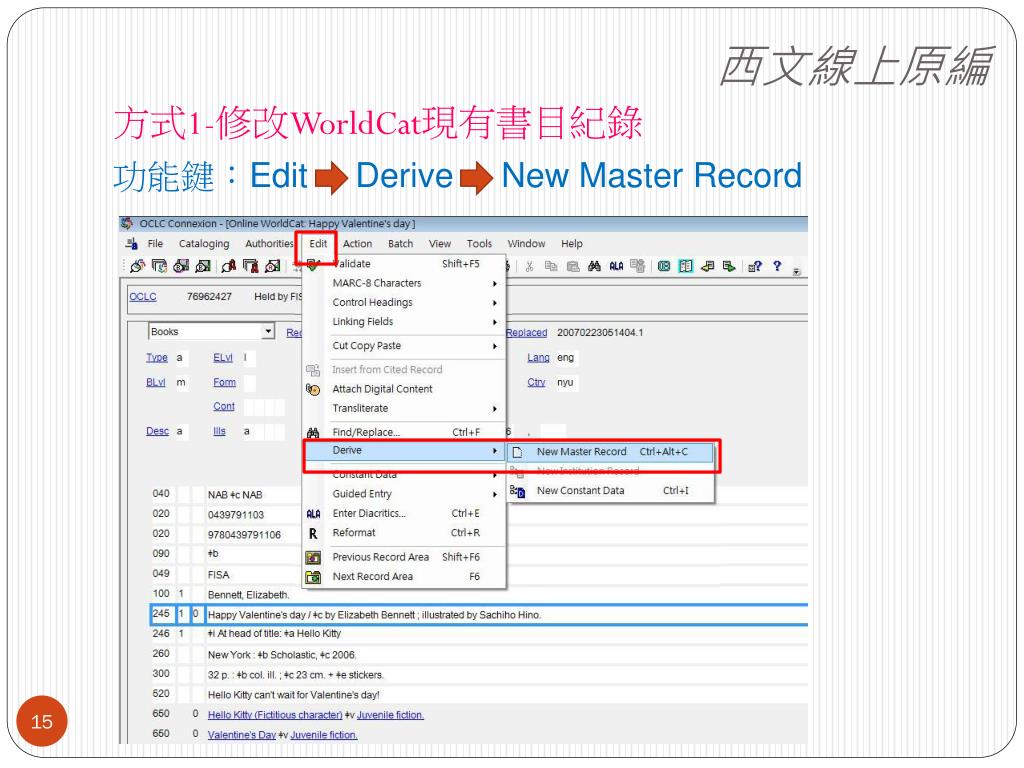
Task: Expand the Cut Copy Paste submenu
Action: [x=405, y=346]
